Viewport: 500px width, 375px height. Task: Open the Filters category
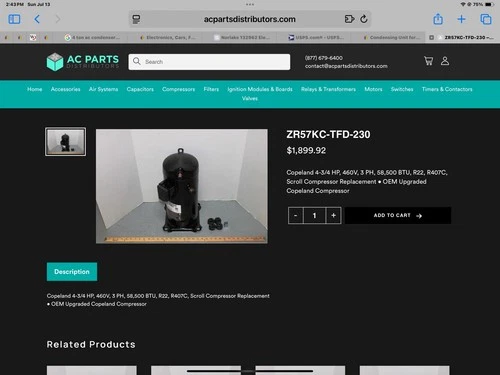(x=211, y=89)
